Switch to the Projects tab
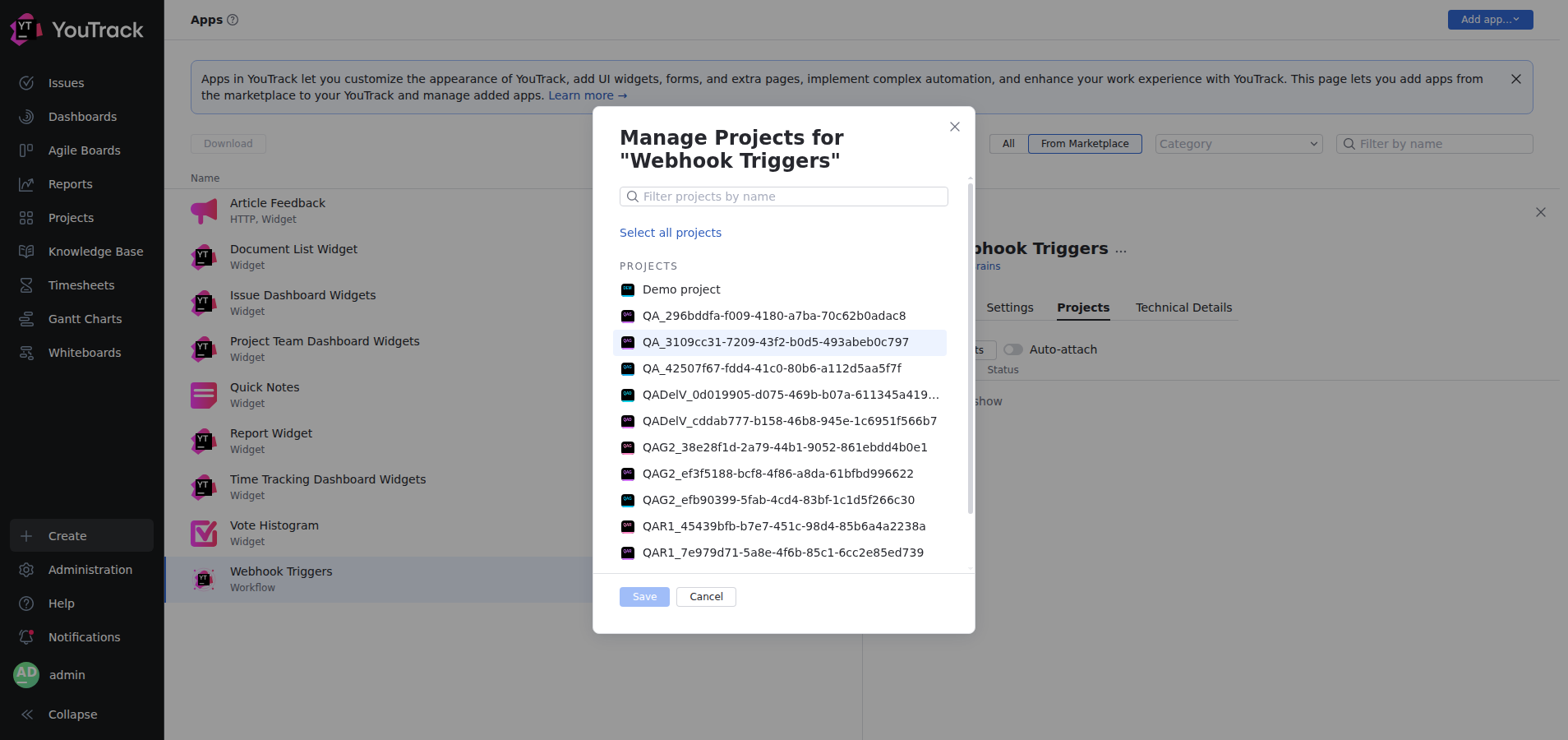This screenshot has height=740, width=1568. [1083, 308]
